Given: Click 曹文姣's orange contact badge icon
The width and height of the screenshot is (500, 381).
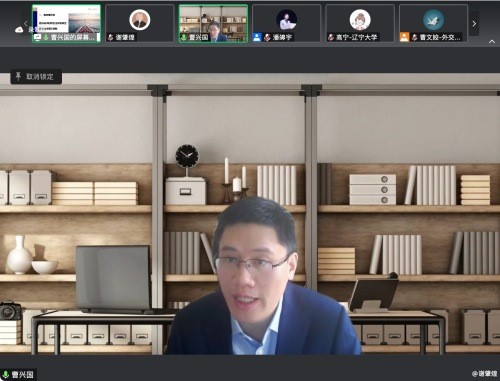Looking at the screenshot, I should (404, 37).
